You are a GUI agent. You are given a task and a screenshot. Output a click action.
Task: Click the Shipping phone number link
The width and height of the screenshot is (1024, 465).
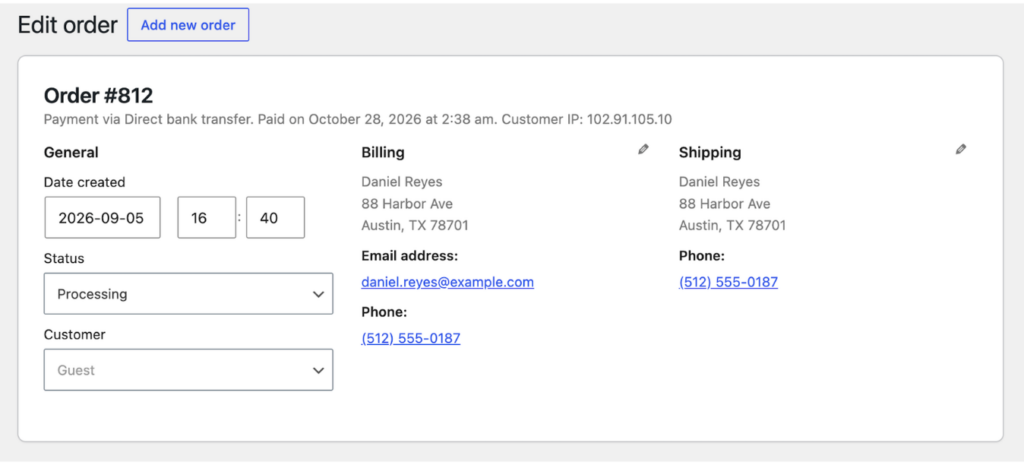click(728, 282)
